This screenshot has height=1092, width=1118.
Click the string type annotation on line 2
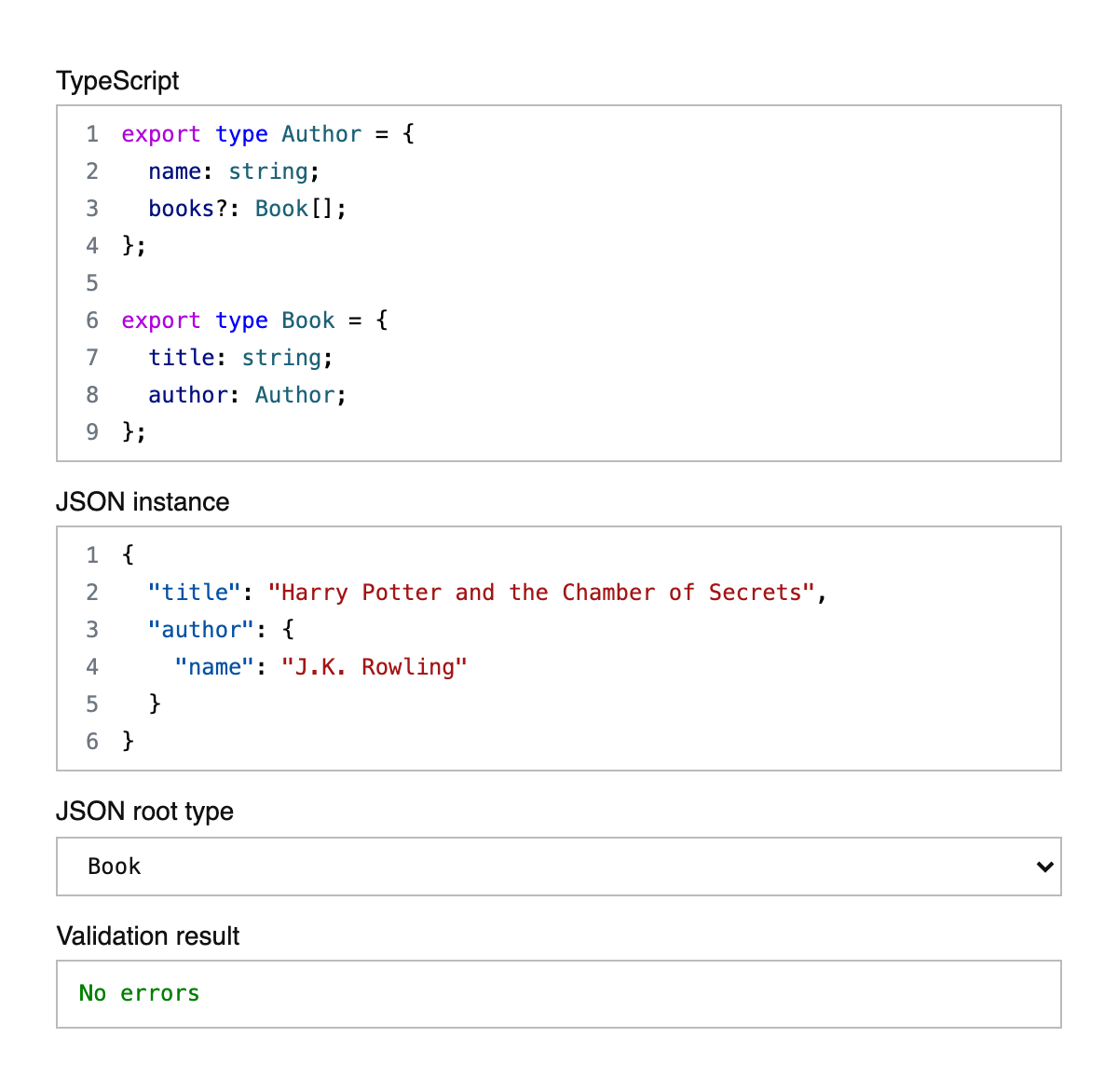pos(269,171)
